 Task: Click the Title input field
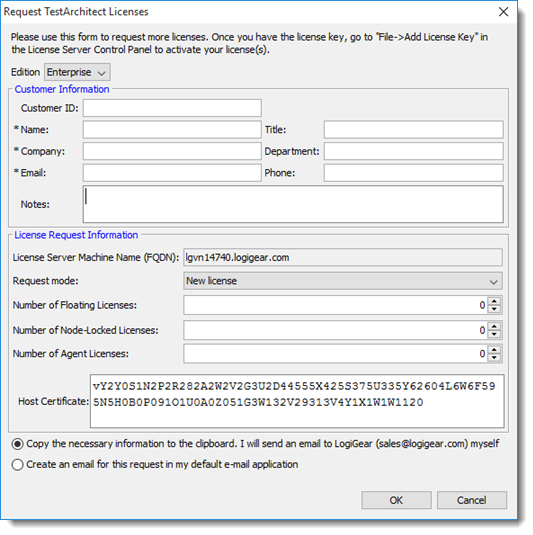[x=414, y=130]
